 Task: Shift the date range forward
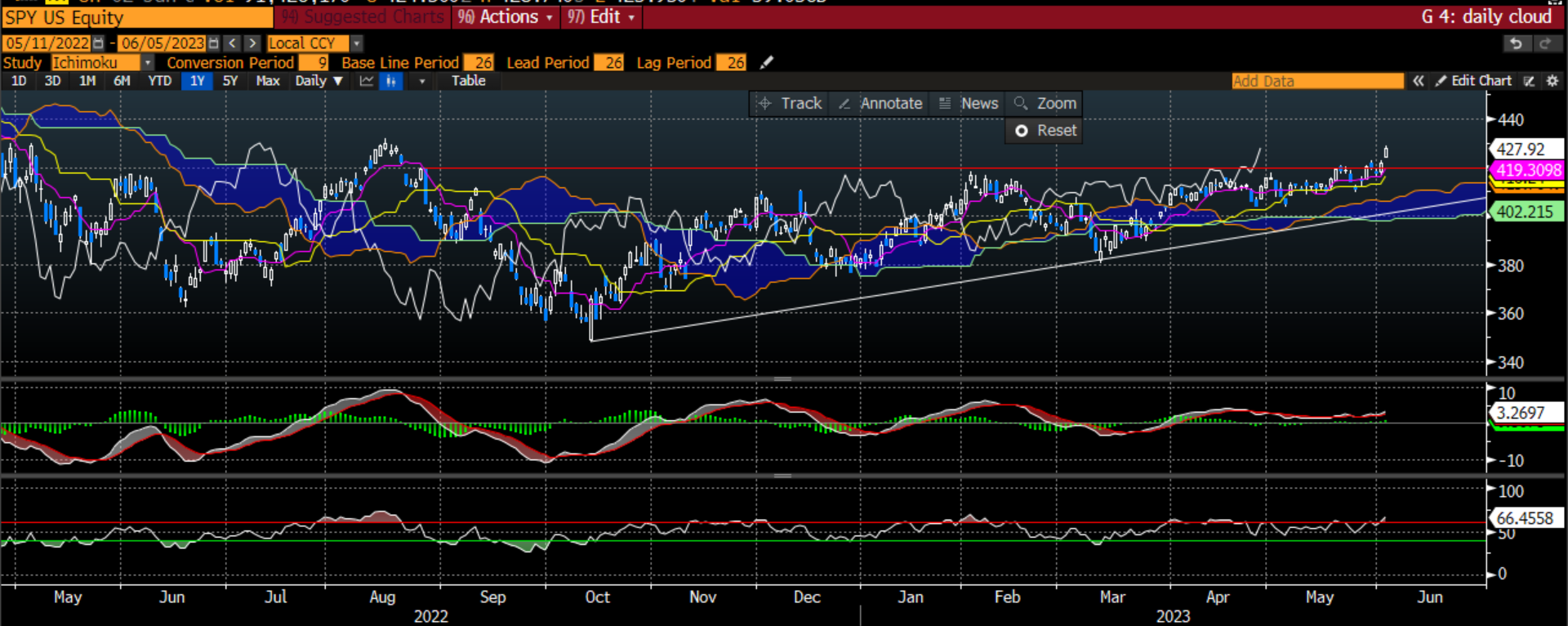[x=252, y=43]
